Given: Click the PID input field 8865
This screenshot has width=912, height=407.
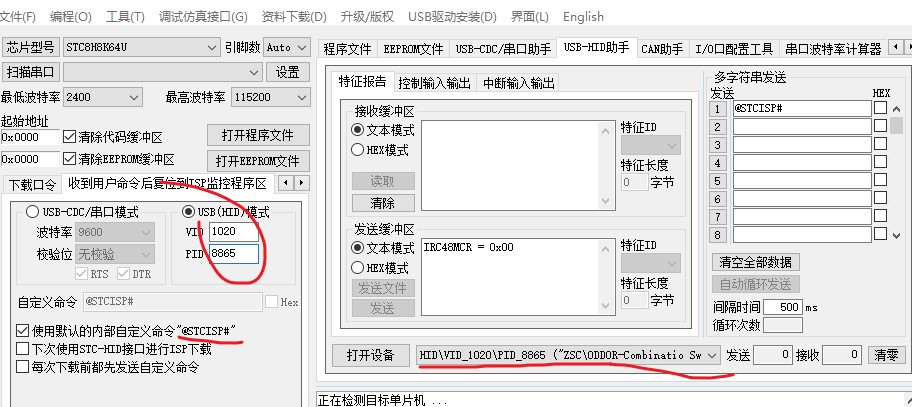Looking at the screenshot, I should (x=233, y=254).
